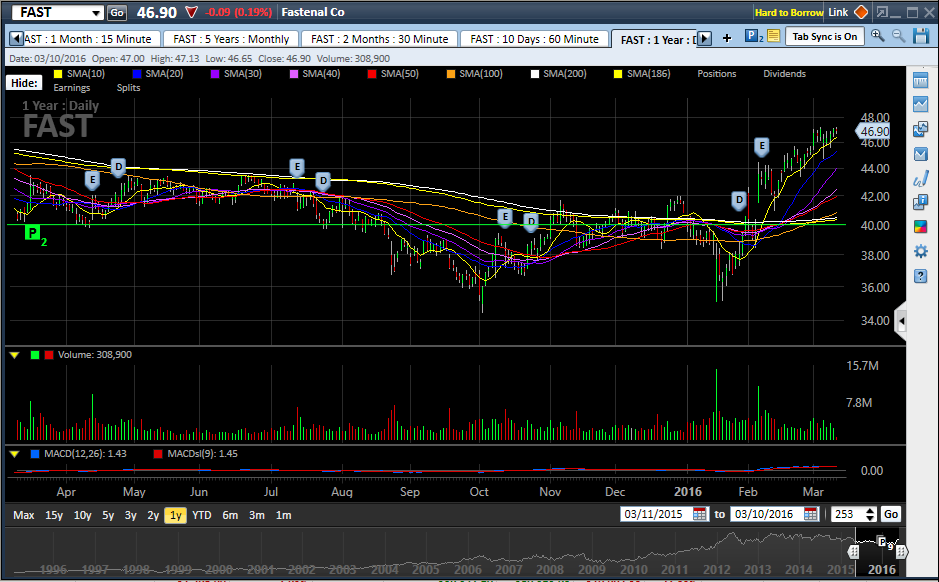Switch to the 10 Days : 60 Minute tab
Screen dimensions: 939x582
534,39
